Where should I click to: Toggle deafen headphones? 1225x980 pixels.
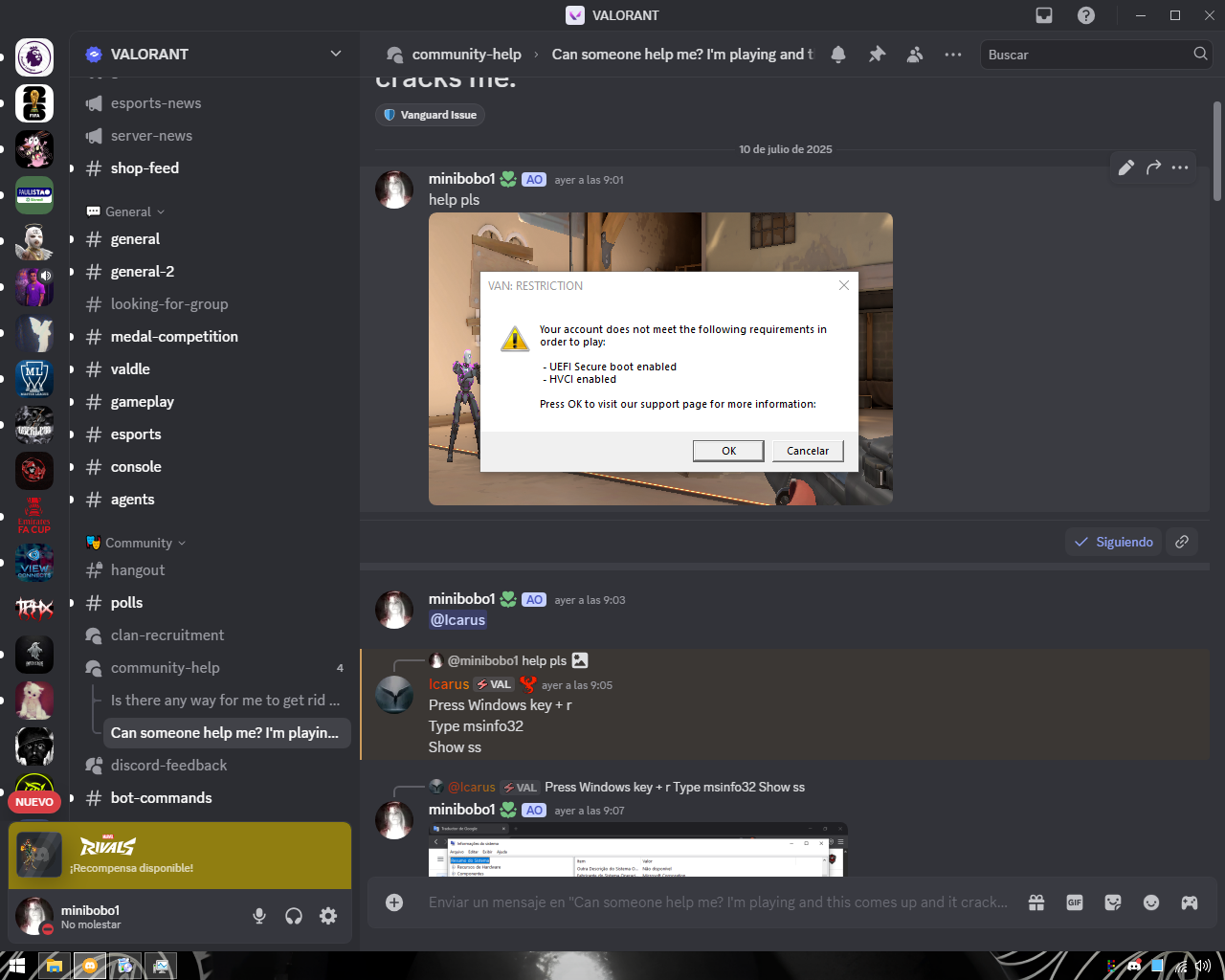(294, 916)
